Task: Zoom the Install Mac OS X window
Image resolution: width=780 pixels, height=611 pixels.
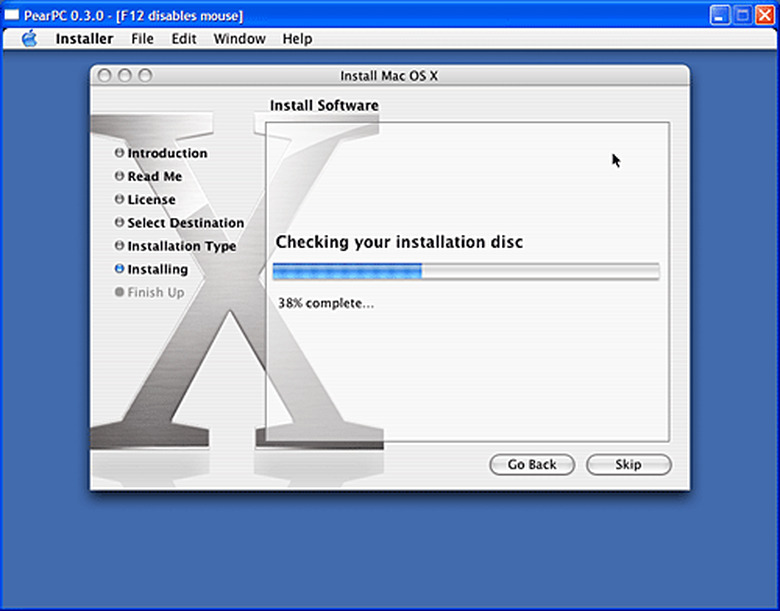Action: pos(145,76)
